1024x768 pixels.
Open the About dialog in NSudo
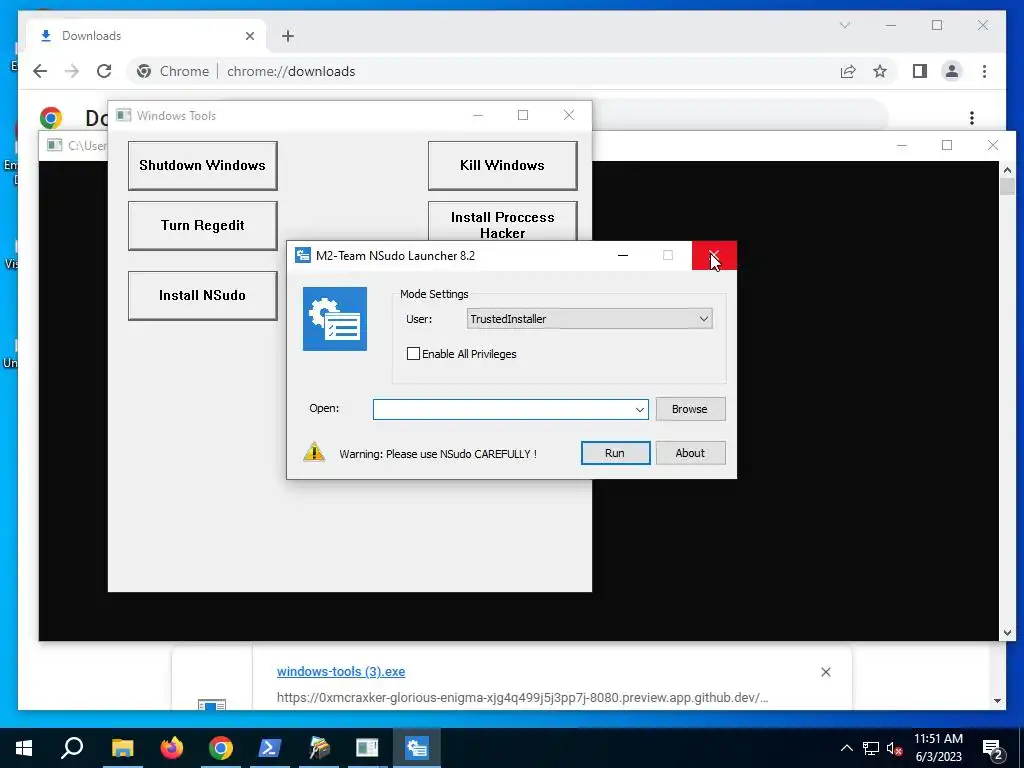690,453
